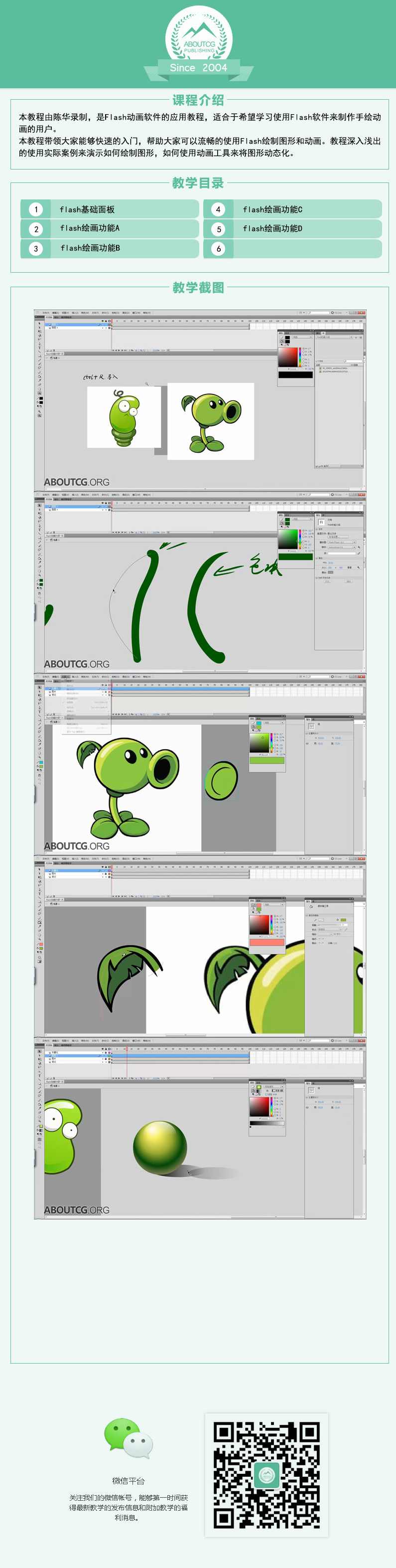Click the number 5 circle in the contents list
396x1568 pixels.
pos(218,229)
